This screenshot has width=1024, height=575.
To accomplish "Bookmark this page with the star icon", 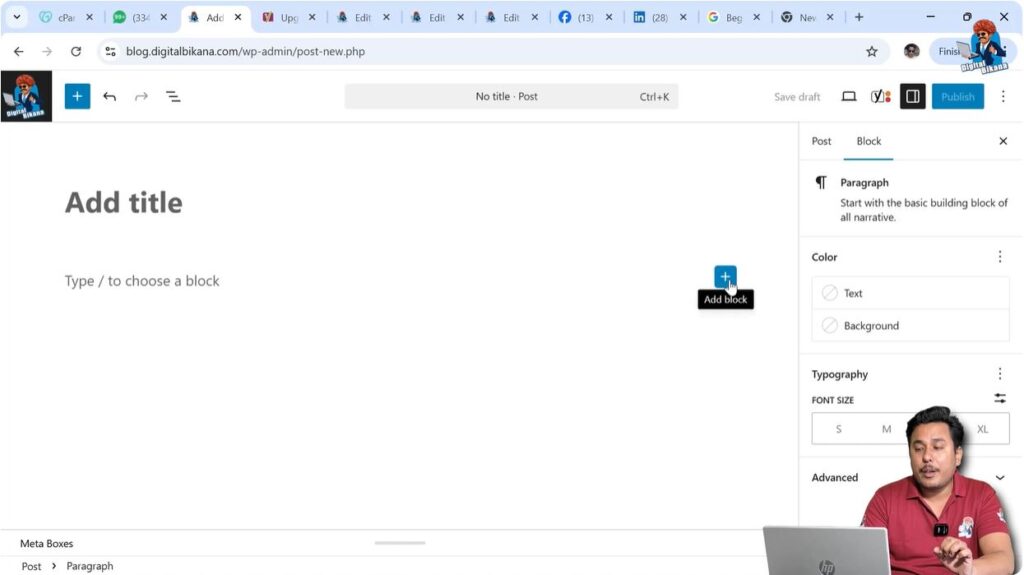I will [871, 52].
